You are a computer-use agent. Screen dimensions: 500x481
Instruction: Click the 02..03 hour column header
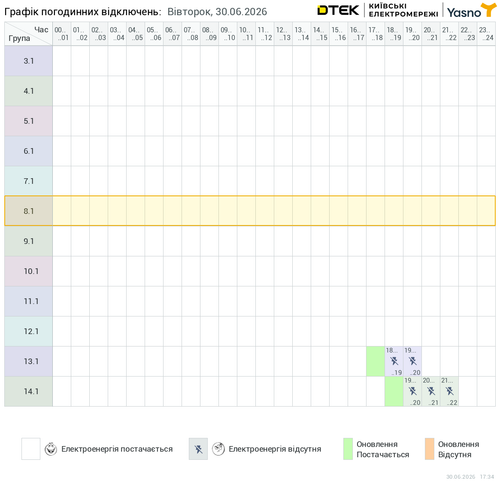(x=99, y=34)
